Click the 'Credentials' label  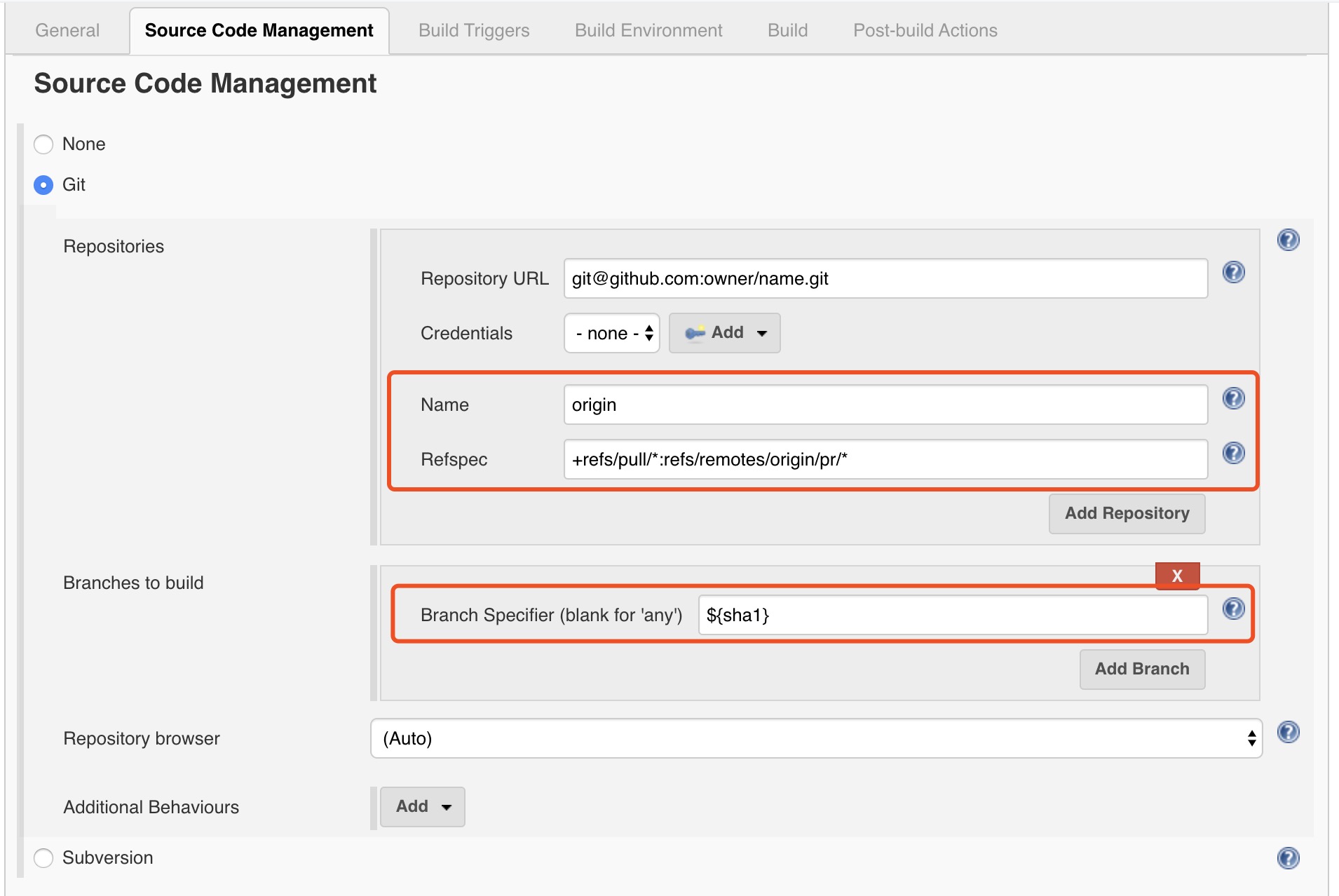466,333
